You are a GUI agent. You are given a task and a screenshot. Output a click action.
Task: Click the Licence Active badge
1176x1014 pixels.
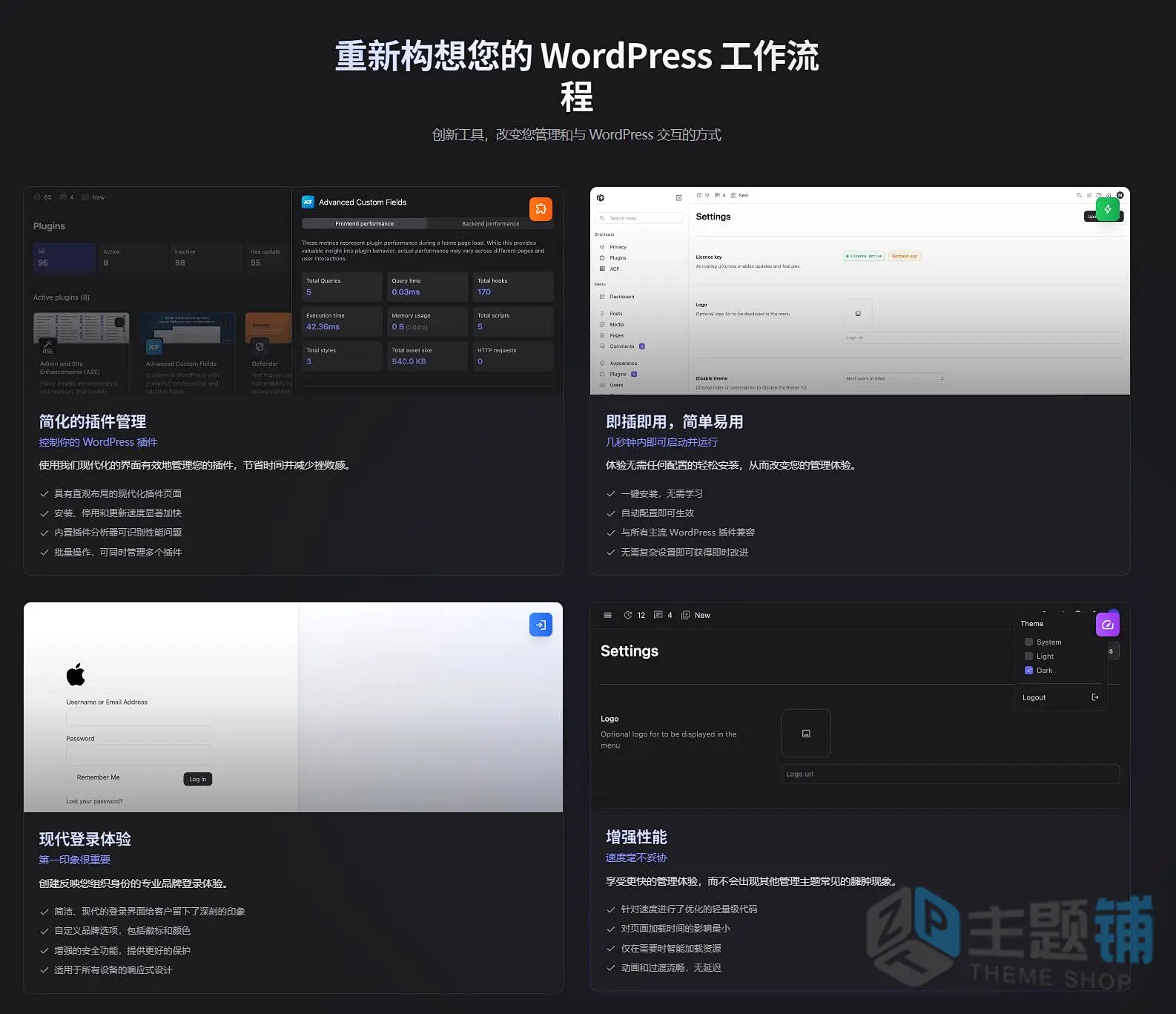864,256
